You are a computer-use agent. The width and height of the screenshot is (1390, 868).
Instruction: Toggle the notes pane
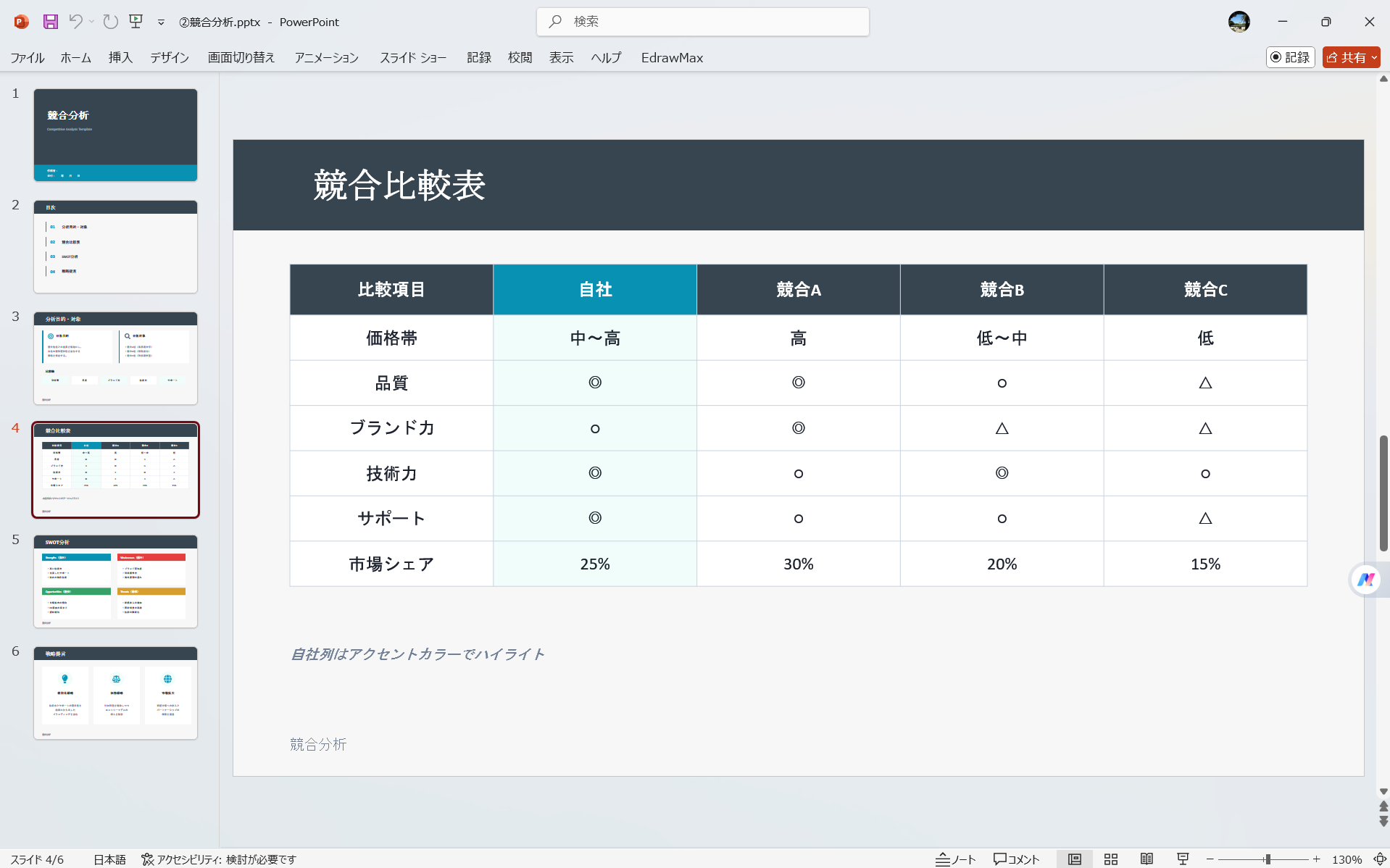(x=955, y=859)
